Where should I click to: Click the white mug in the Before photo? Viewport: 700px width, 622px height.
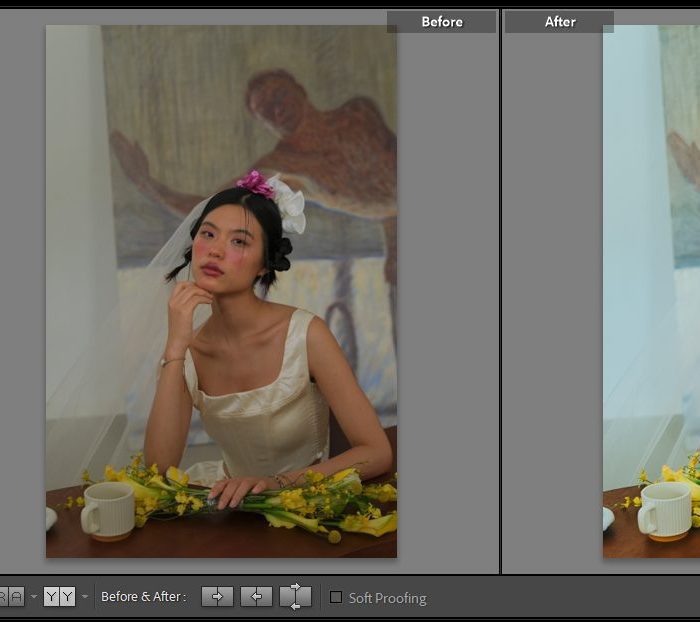pos(107,511)
